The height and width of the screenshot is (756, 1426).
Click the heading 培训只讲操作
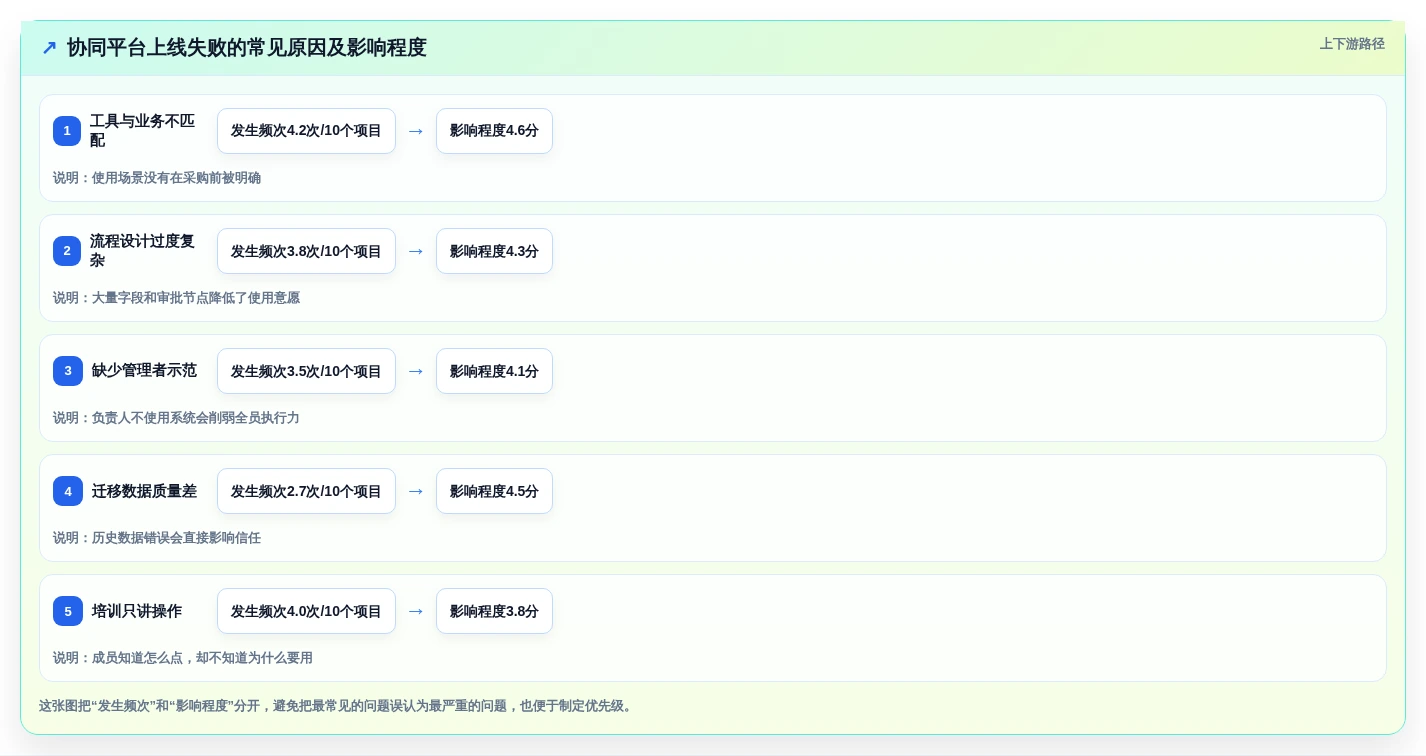click(137, 611)
